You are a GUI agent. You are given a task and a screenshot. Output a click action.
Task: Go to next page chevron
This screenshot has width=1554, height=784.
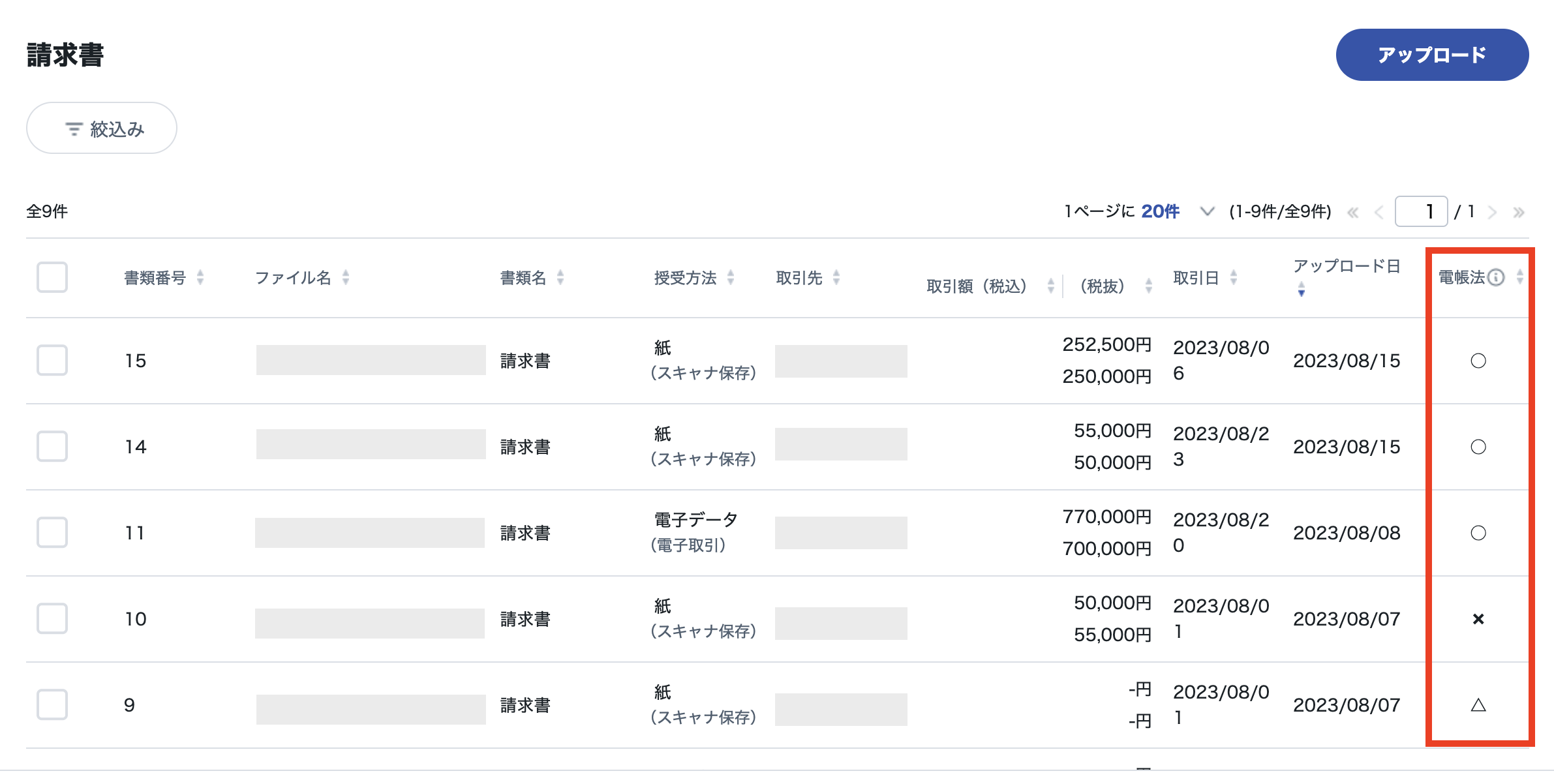pyautogui.click(x=1493, y=212)
